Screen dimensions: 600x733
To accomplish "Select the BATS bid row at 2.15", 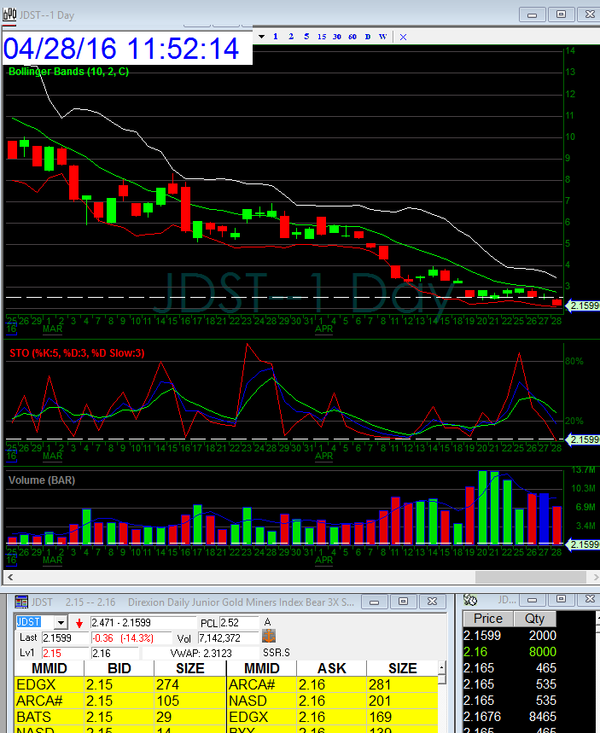I will click(120, 717).
